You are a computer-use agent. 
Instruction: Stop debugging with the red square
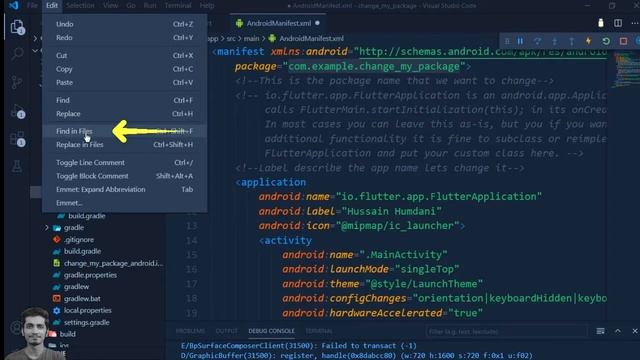point(623,41)
